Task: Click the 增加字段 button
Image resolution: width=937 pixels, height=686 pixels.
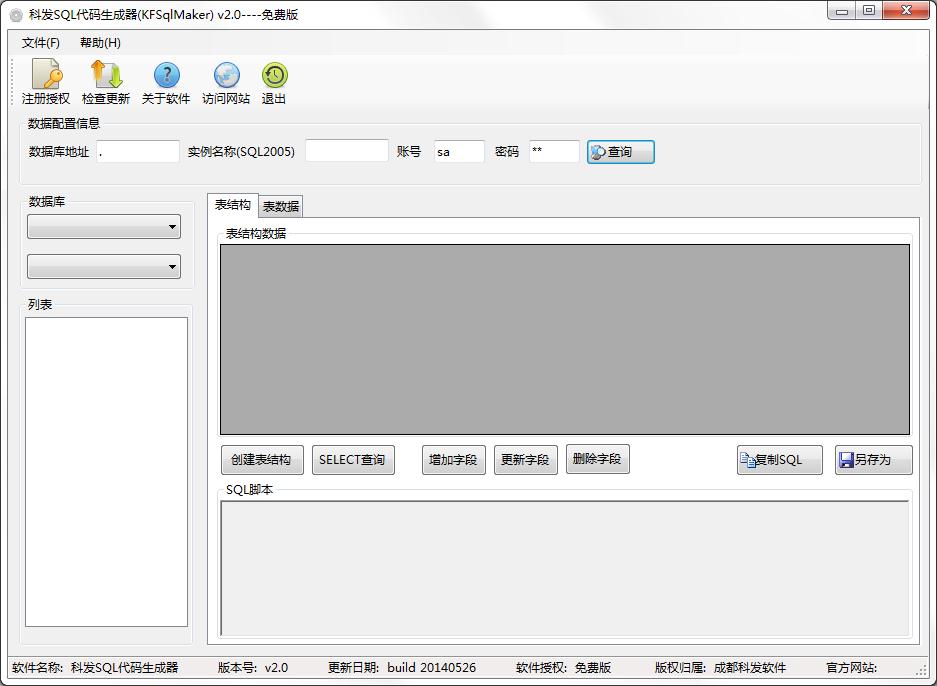Action: tap(453, 460)
